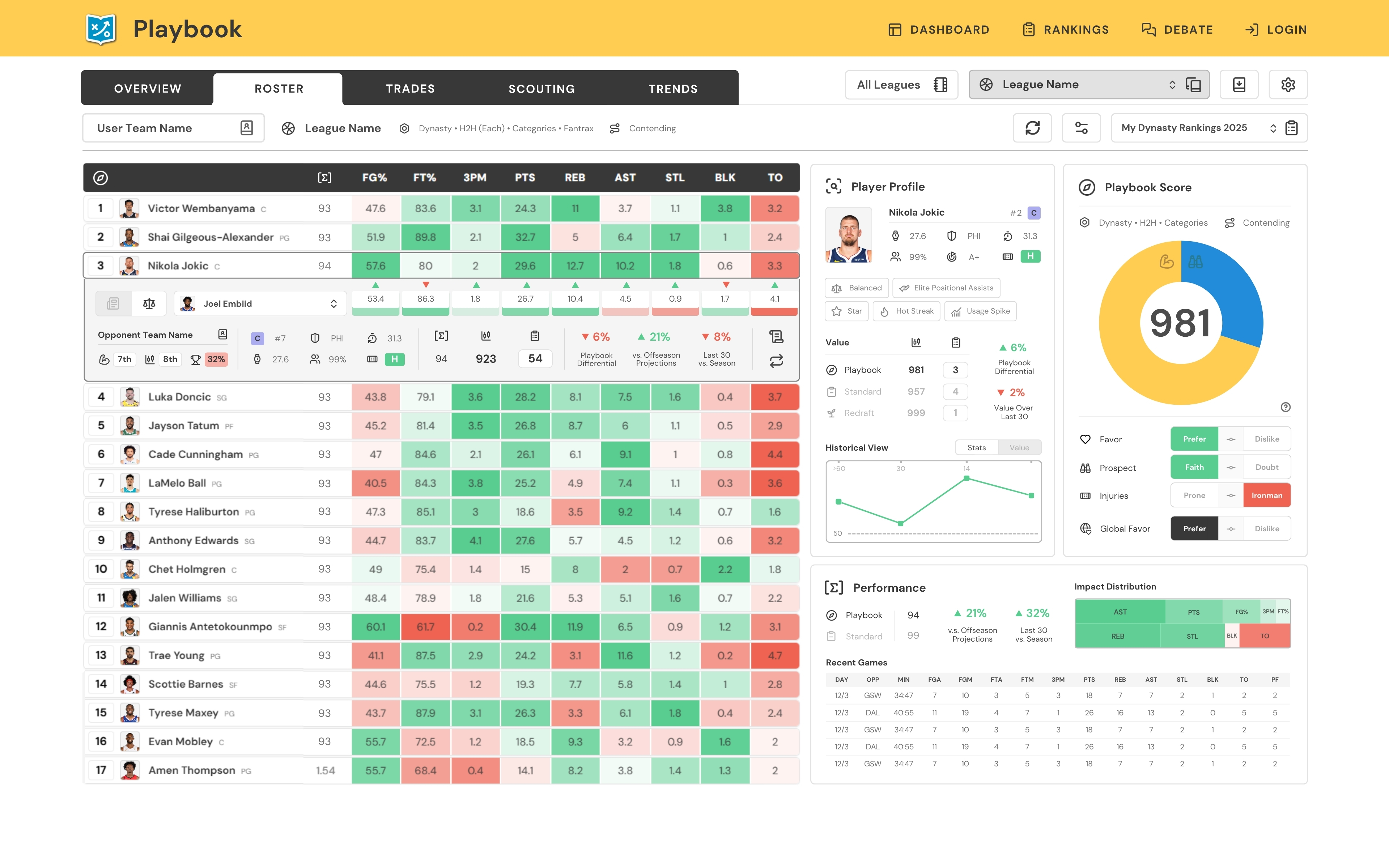Switch Historical View to Stats

(976, 448)
